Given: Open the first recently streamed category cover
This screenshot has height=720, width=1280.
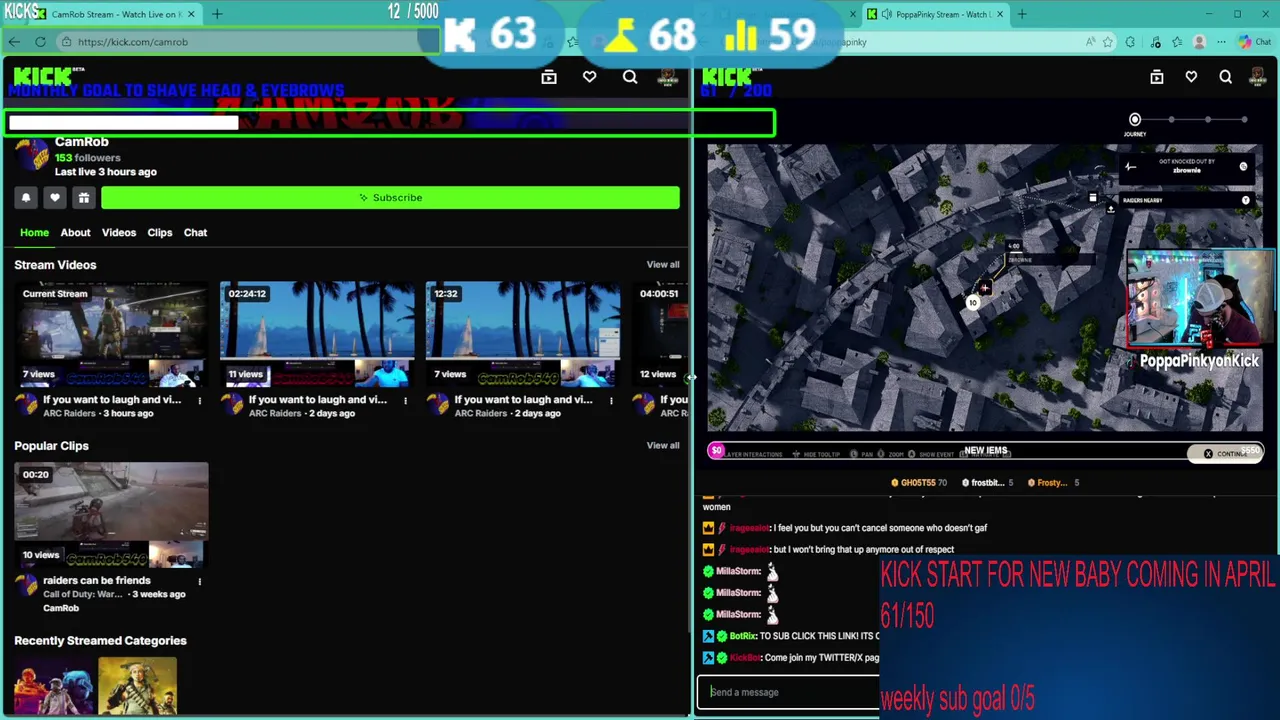Looking at the screenshot, I should tap(53, 688).
